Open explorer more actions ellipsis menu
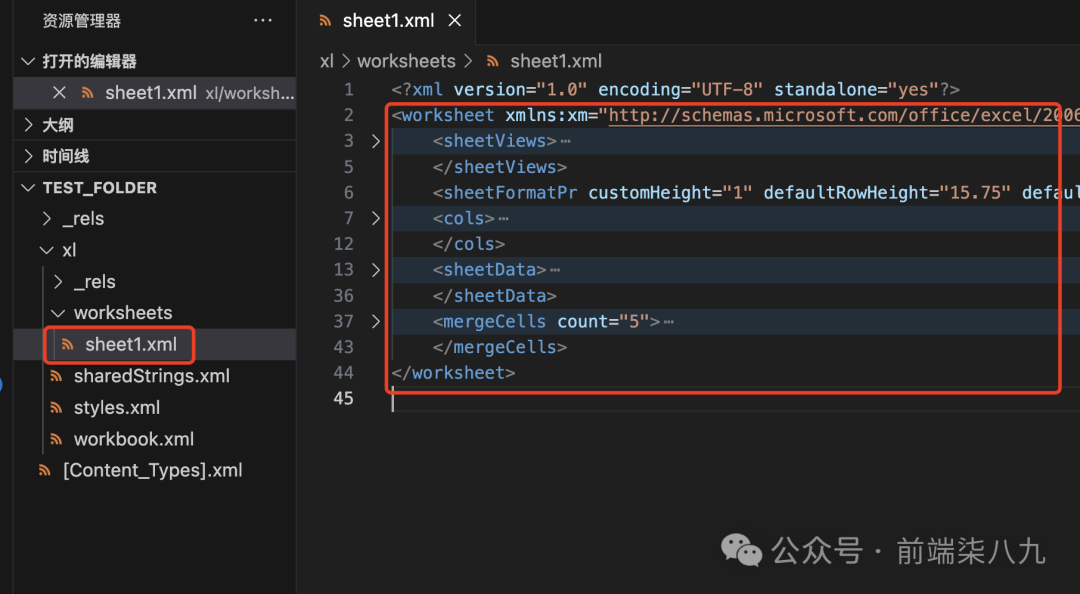 (x=263, y=20)
